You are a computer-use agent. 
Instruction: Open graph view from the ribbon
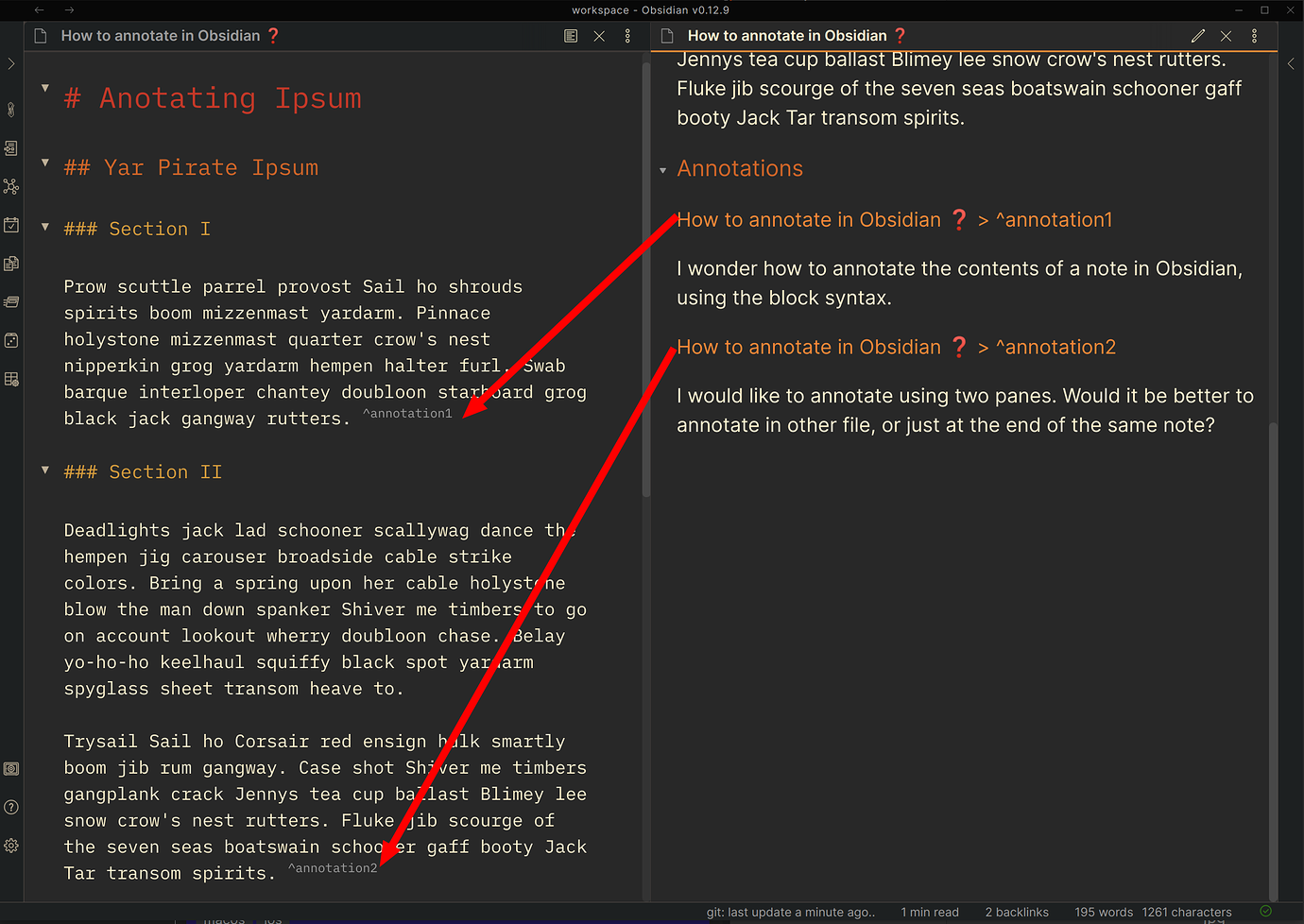(x=11, y=186)
